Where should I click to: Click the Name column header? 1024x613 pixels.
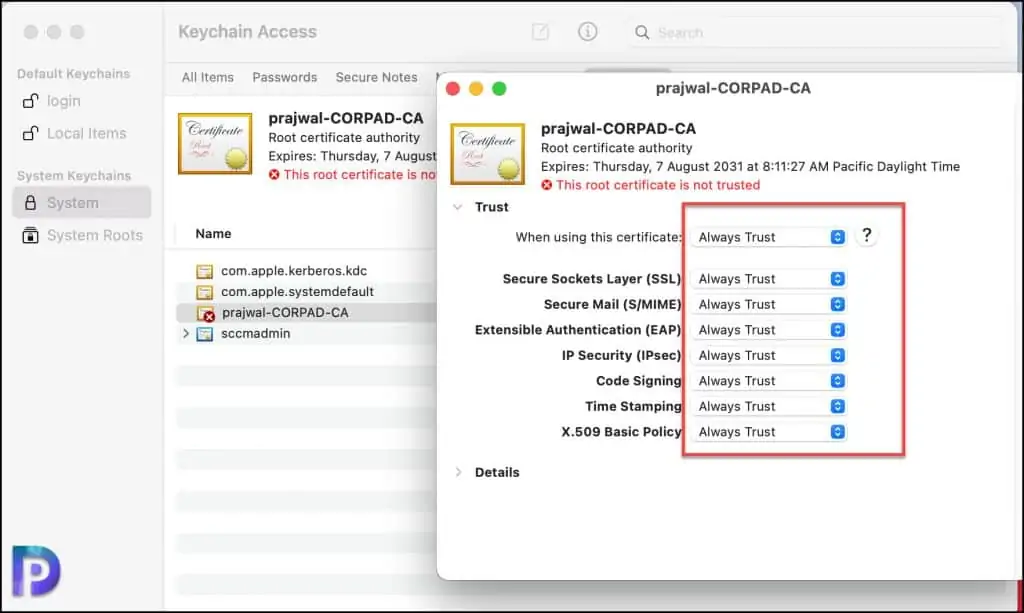pos(213,234)
